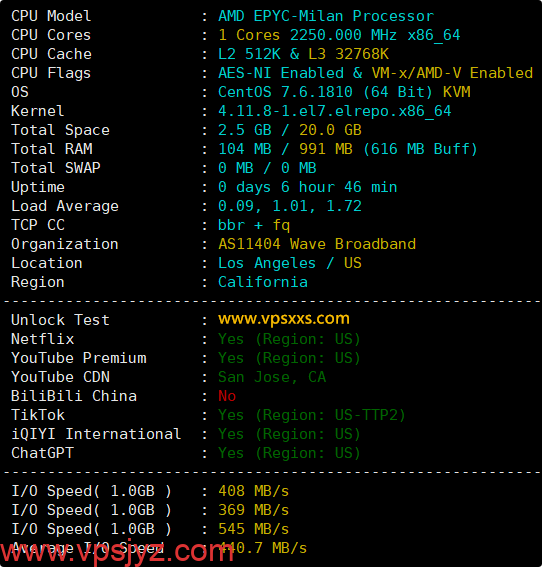Viewport: 542px width, 567px height.
Task: Click the CPU Cores value line
Action: pos(339,35)
